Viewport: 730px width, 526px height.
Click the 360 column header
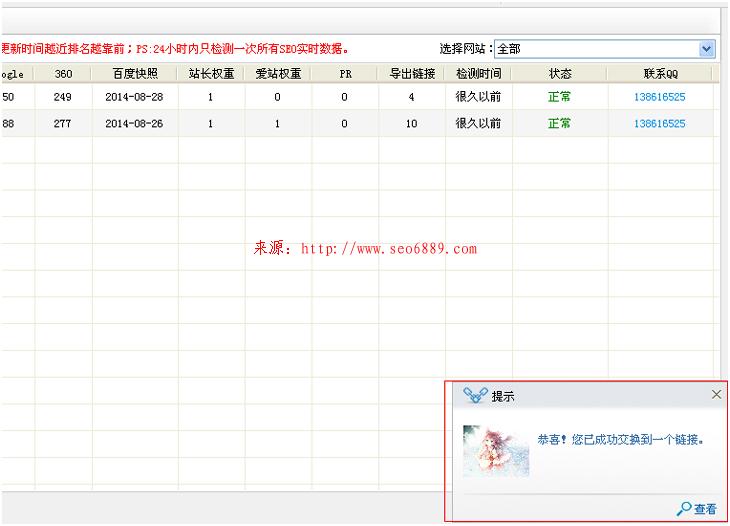pos(63,73)
